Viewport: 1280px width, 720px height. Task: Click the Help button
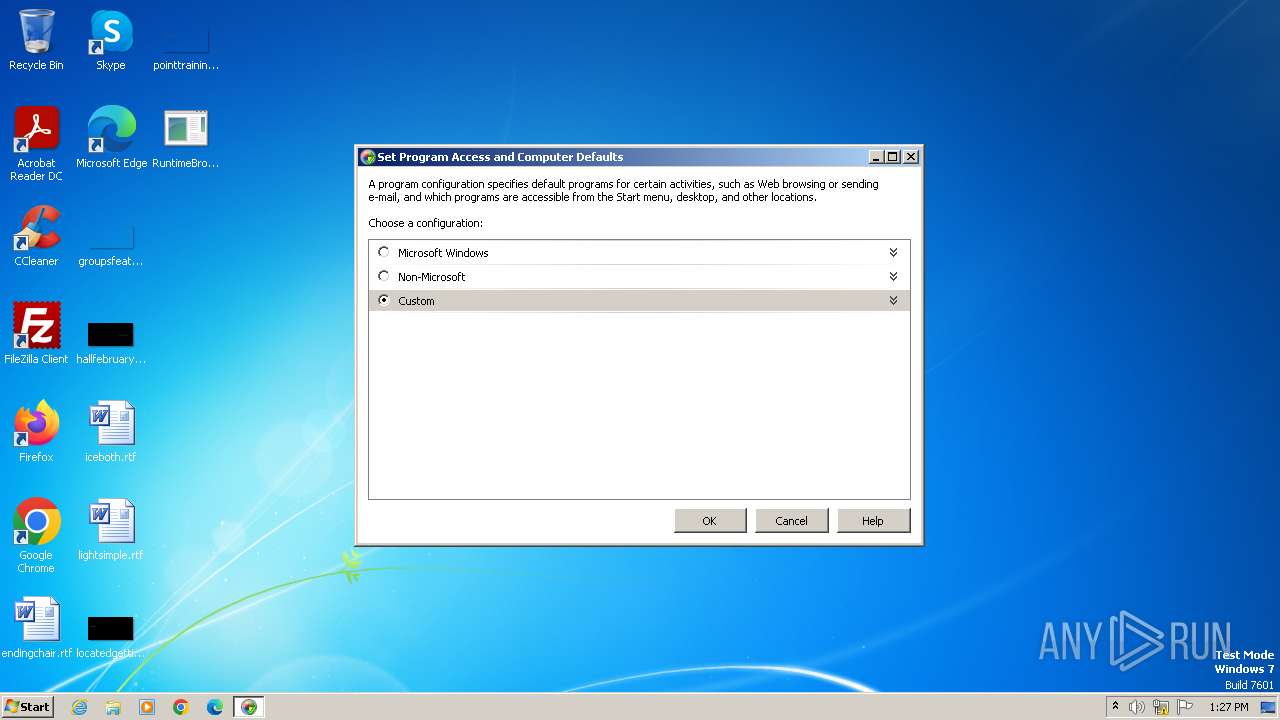click(x=873, y=520)
